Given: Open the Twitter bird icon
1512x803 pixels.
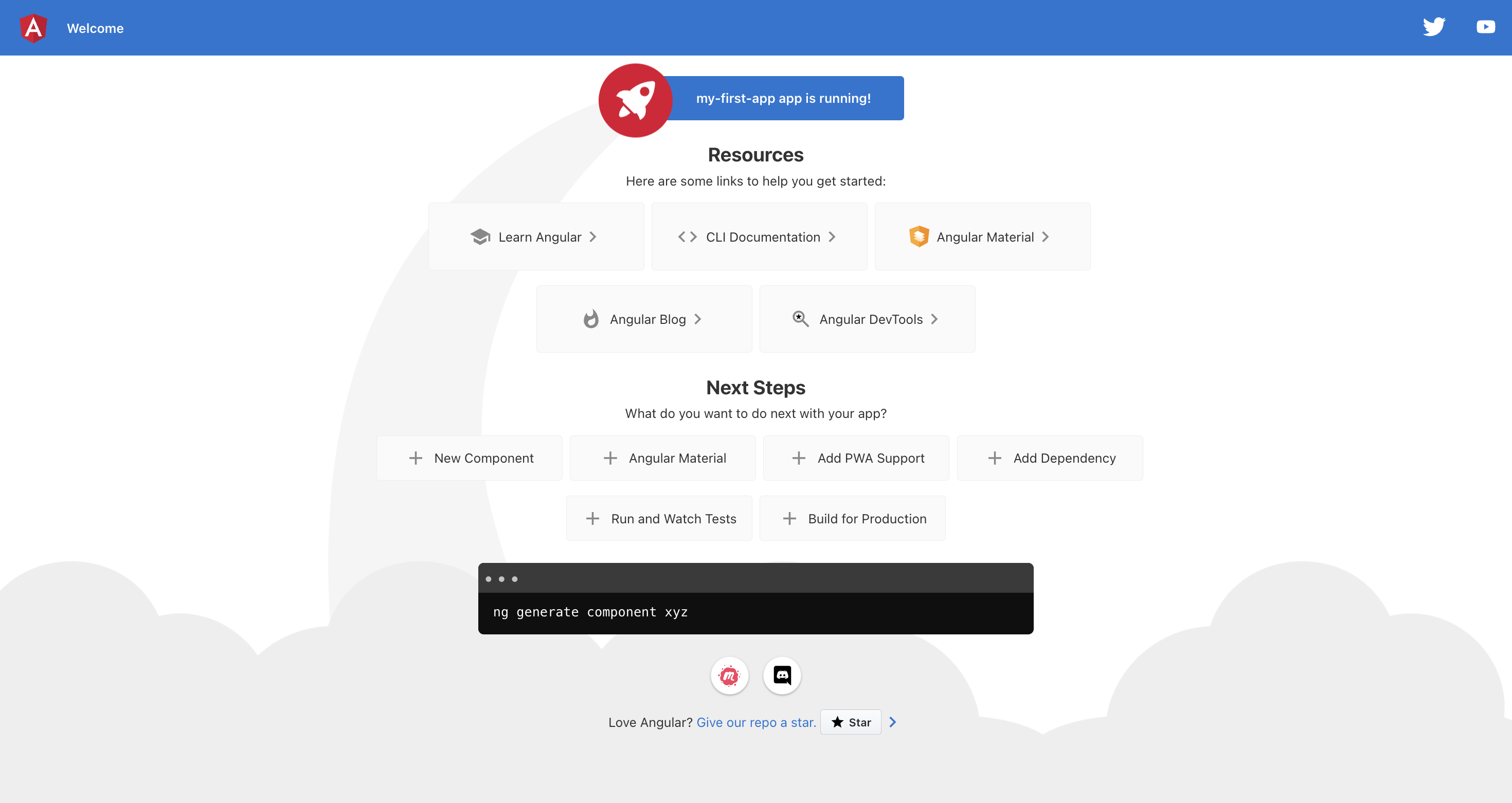Looking at the screenshot, I should click(x=1433, y=27).
